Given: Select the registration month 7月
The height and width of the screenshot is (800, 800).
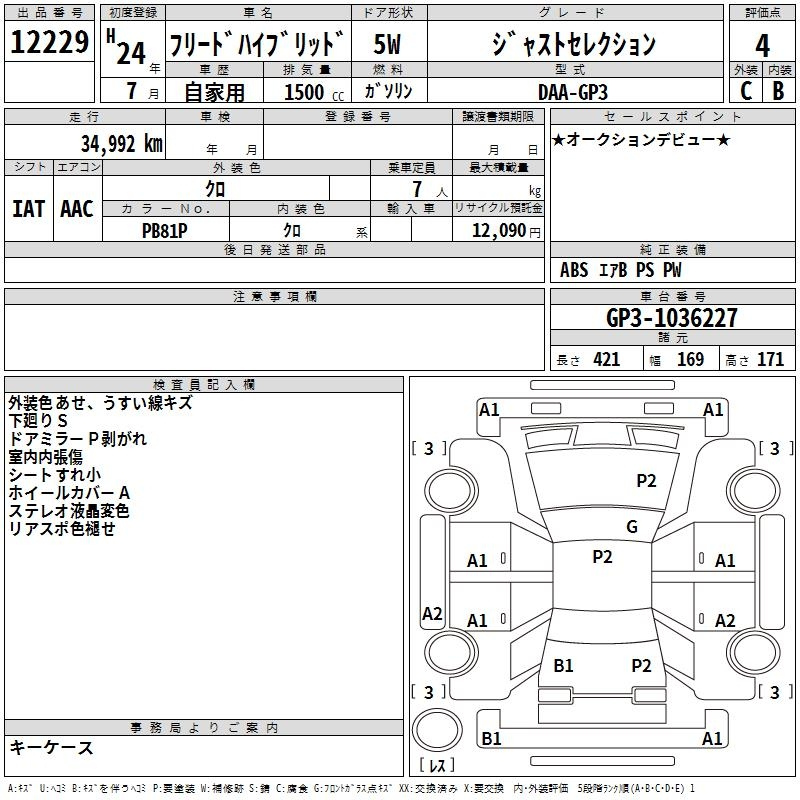Looking at the screenshot, I should pos(142,91).
